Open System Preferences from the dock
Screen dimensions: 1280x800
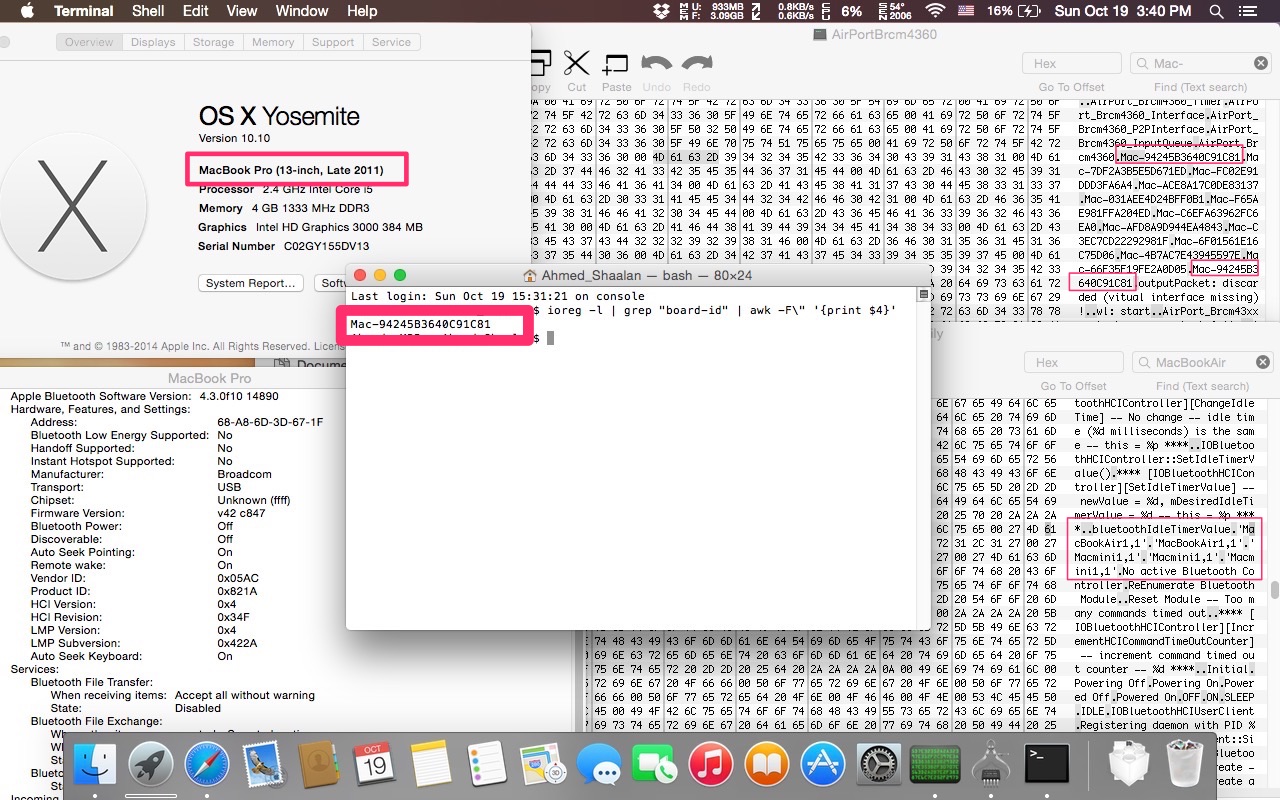pyautogui.click(x=881, y=766)
